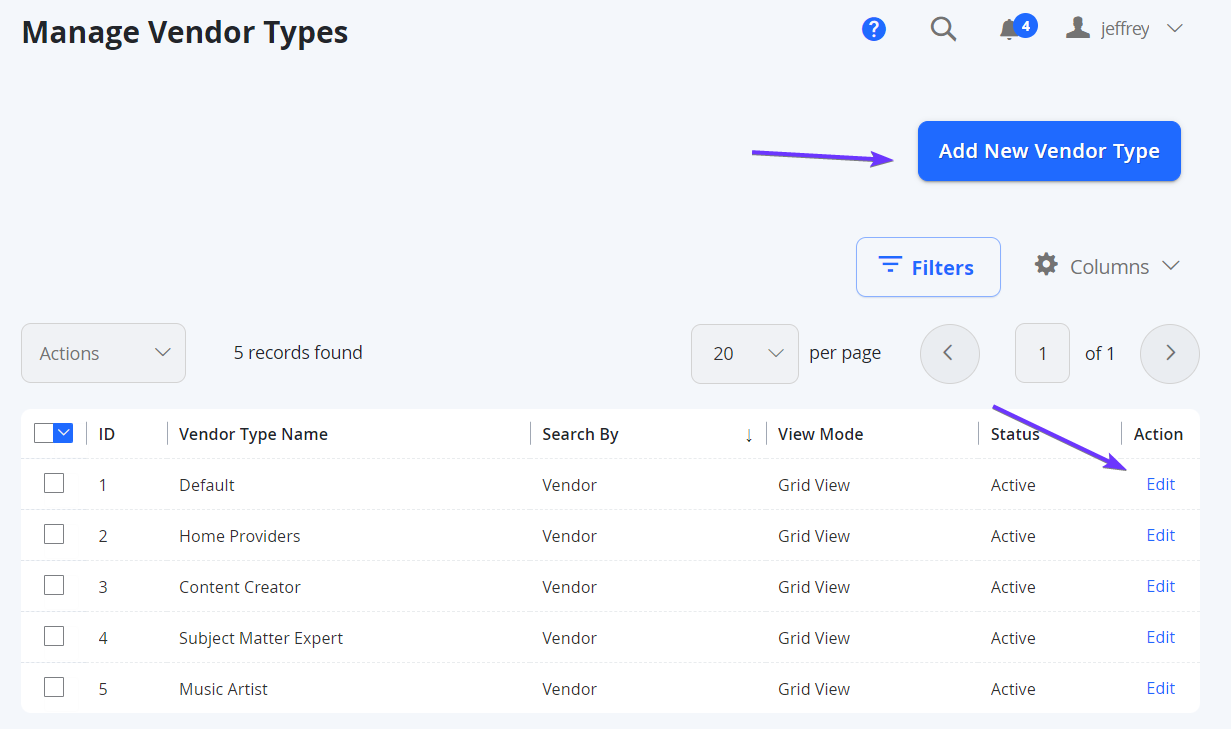
Task: Check the Home Providers row checkbox
Action: point(54,535)
